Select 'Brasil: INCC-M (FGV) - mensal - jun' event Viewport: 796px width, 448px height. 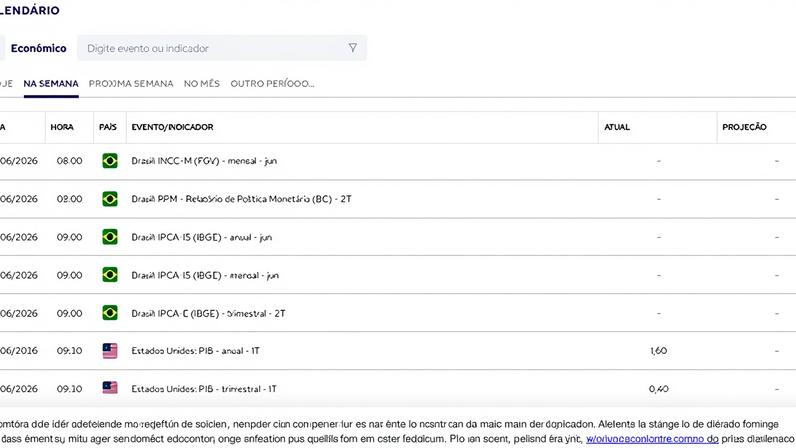click(204, 161)
